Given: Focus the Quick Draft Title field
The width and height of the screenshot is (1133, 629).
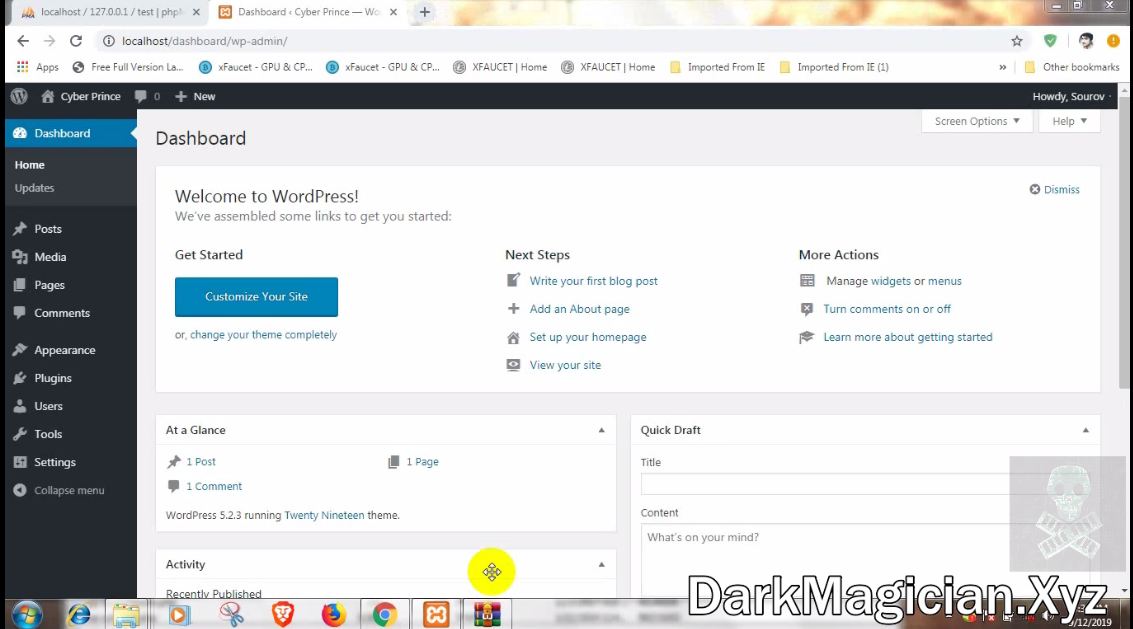Looking at the screenshot, I should point(866,484).
